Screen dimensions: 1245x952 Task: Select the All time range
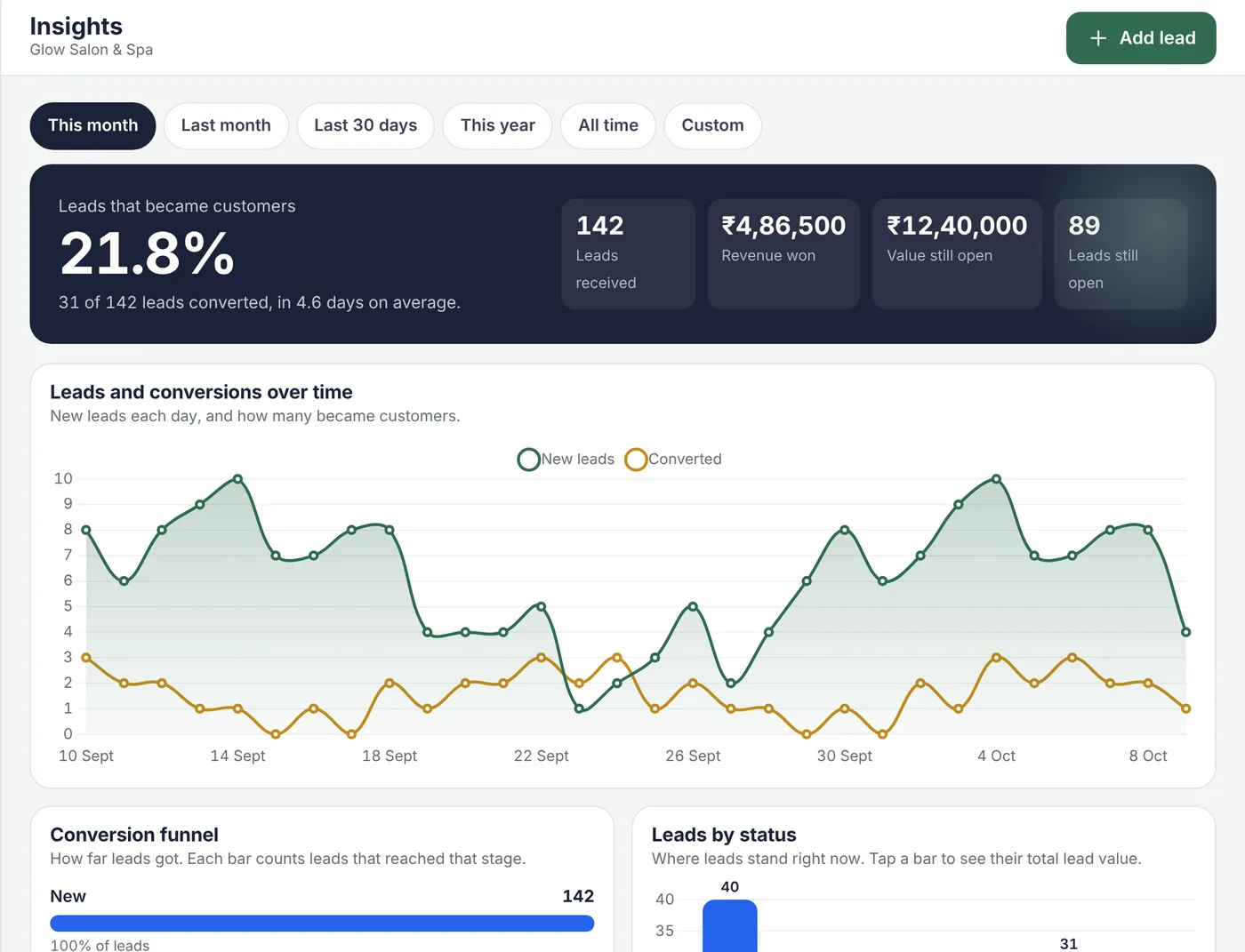(608, 126)
